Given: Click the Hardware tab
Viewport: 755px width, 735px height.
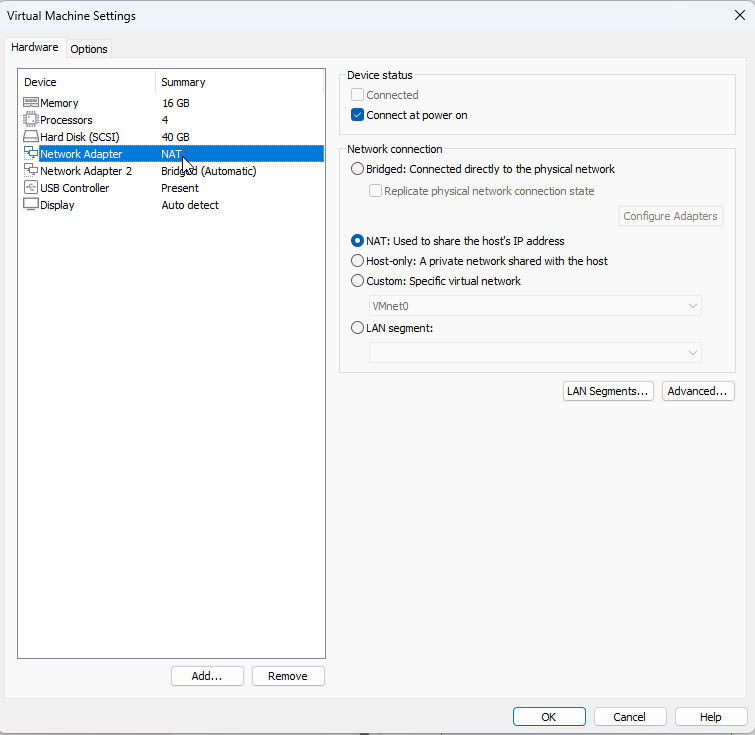Looking at the screenshot, I should click(35, 48).
